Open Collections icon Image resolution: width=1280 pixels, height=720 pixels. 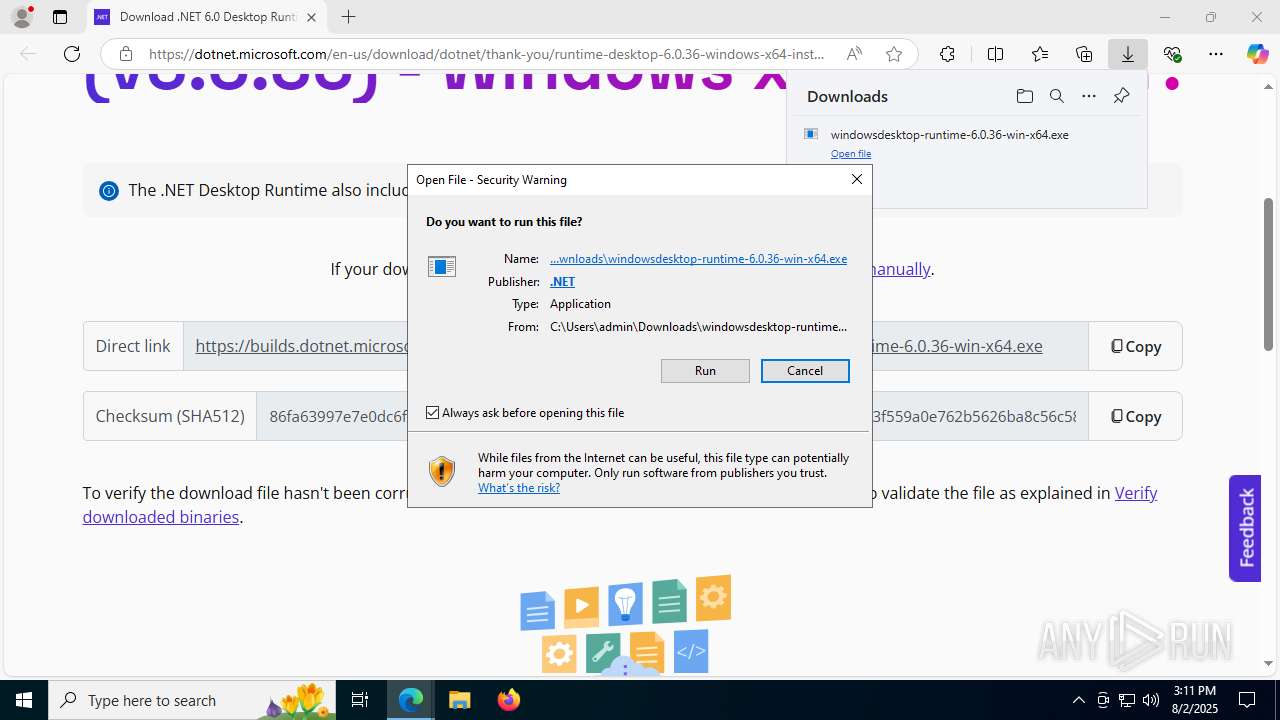[1084, 54]
